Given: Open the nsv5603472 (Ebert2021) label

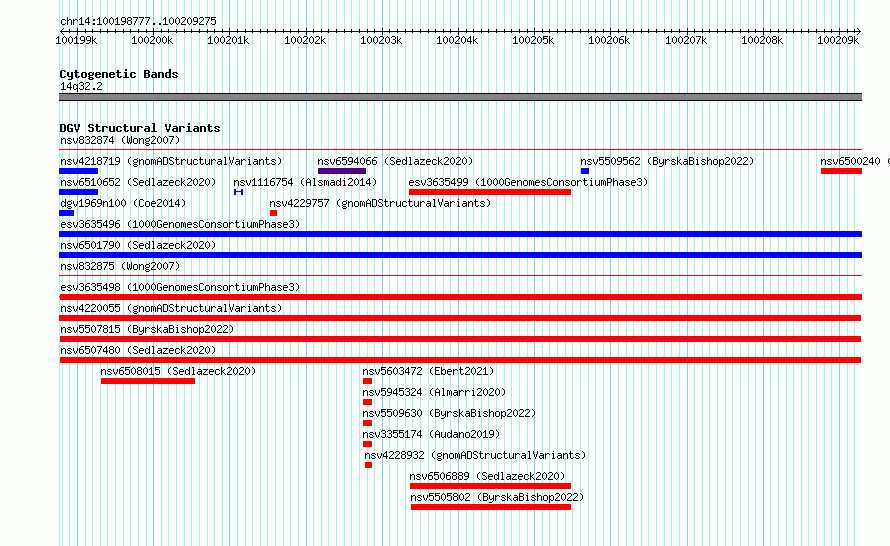Looking at the screenshot, I should (428, 371).
